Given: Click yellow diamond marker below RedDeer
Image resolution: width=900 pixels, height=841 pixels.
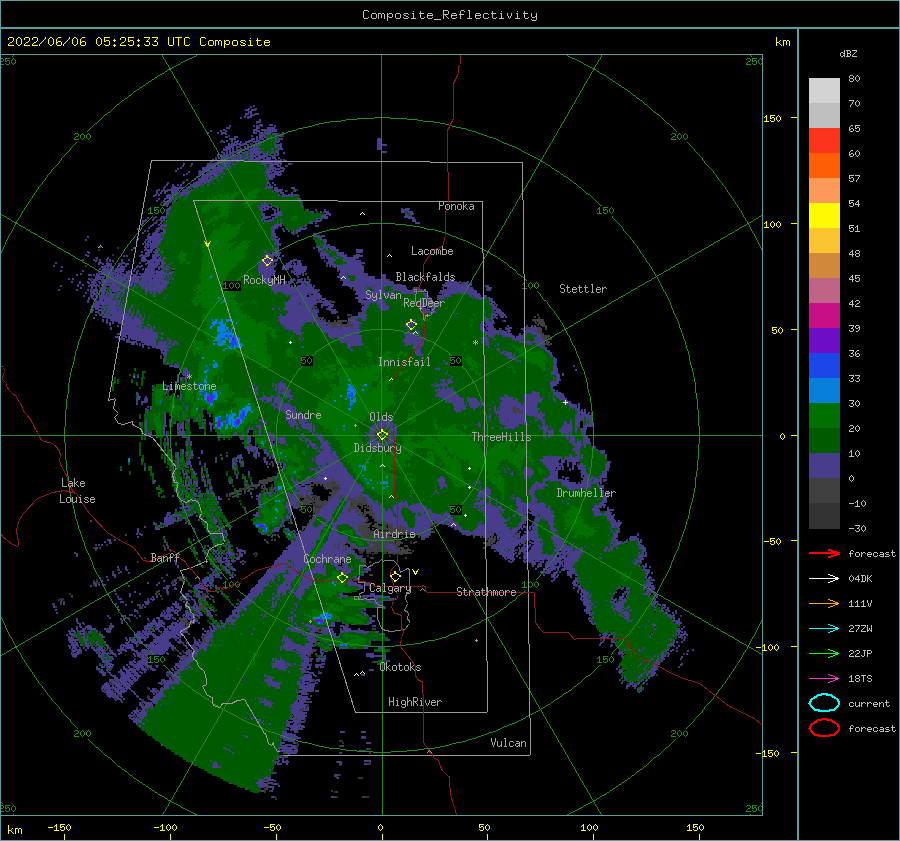Looking at the screenshot, I should click(x=411, y=325).
